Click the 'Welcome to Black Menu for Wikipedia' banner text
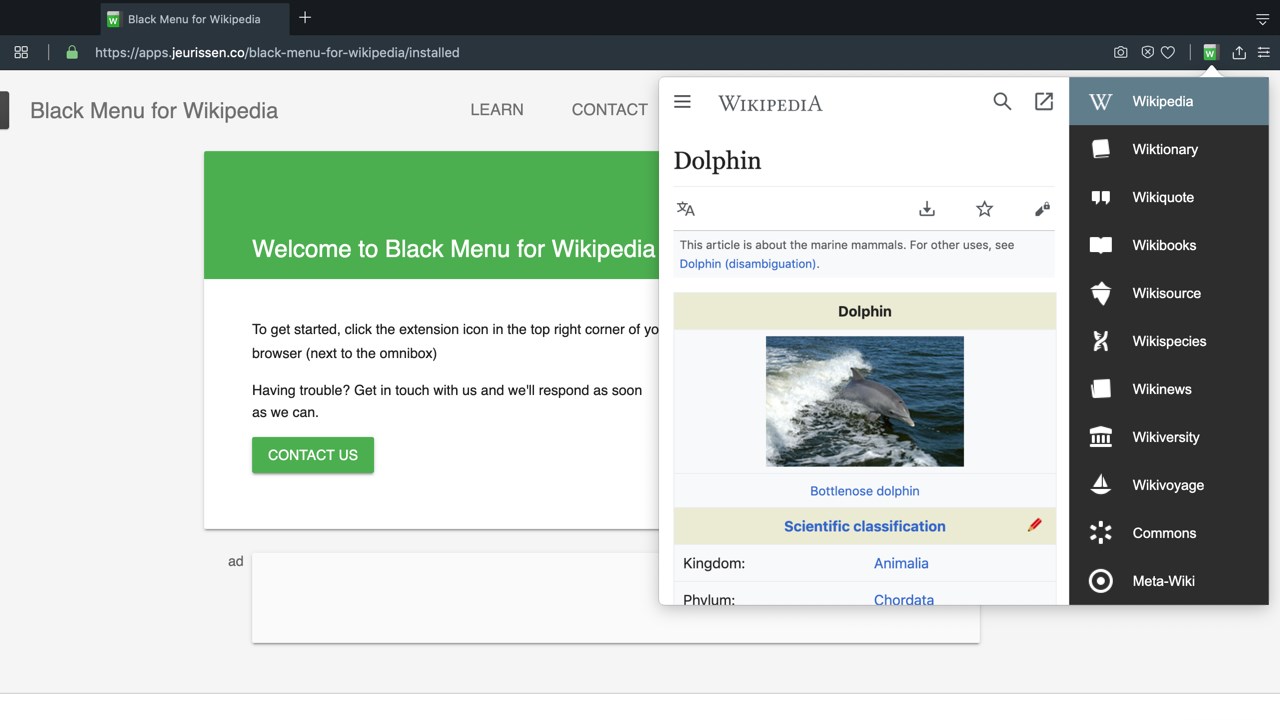 point(453,249)
